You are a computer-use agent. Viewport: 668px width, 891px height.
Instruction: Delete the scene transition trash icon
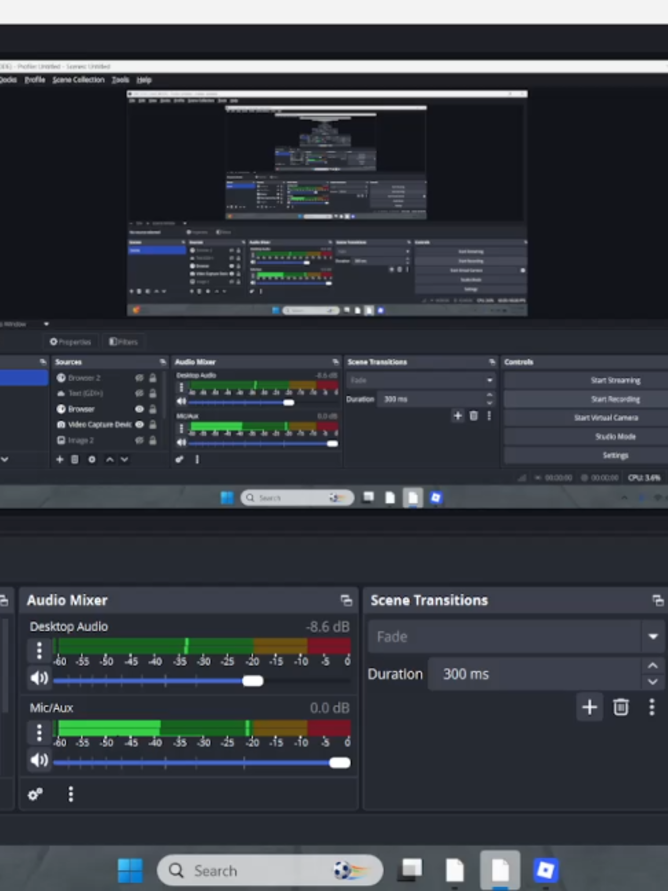[621, 707]
